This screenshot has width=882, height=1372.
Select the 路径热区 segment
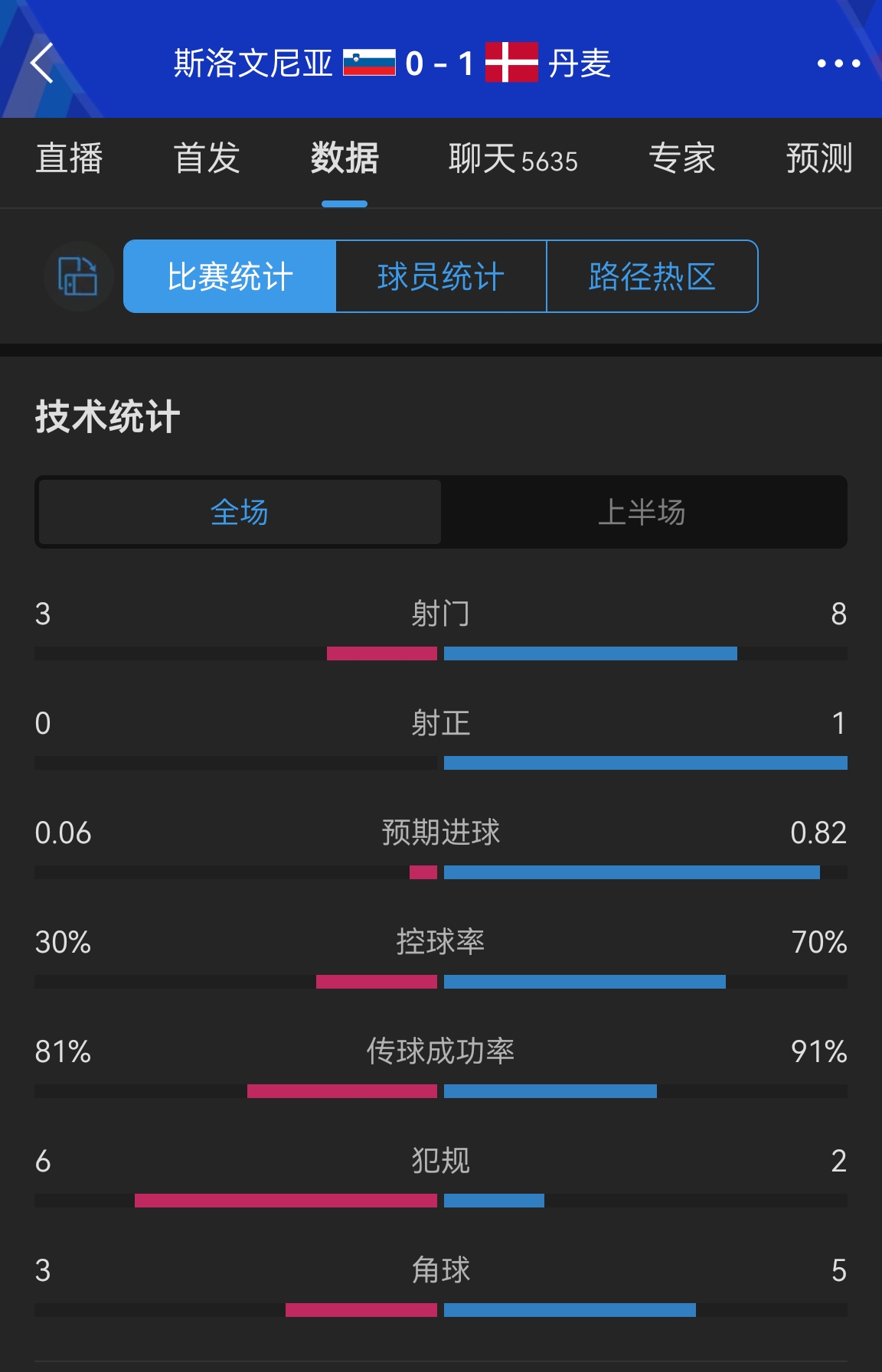point(652,276)
